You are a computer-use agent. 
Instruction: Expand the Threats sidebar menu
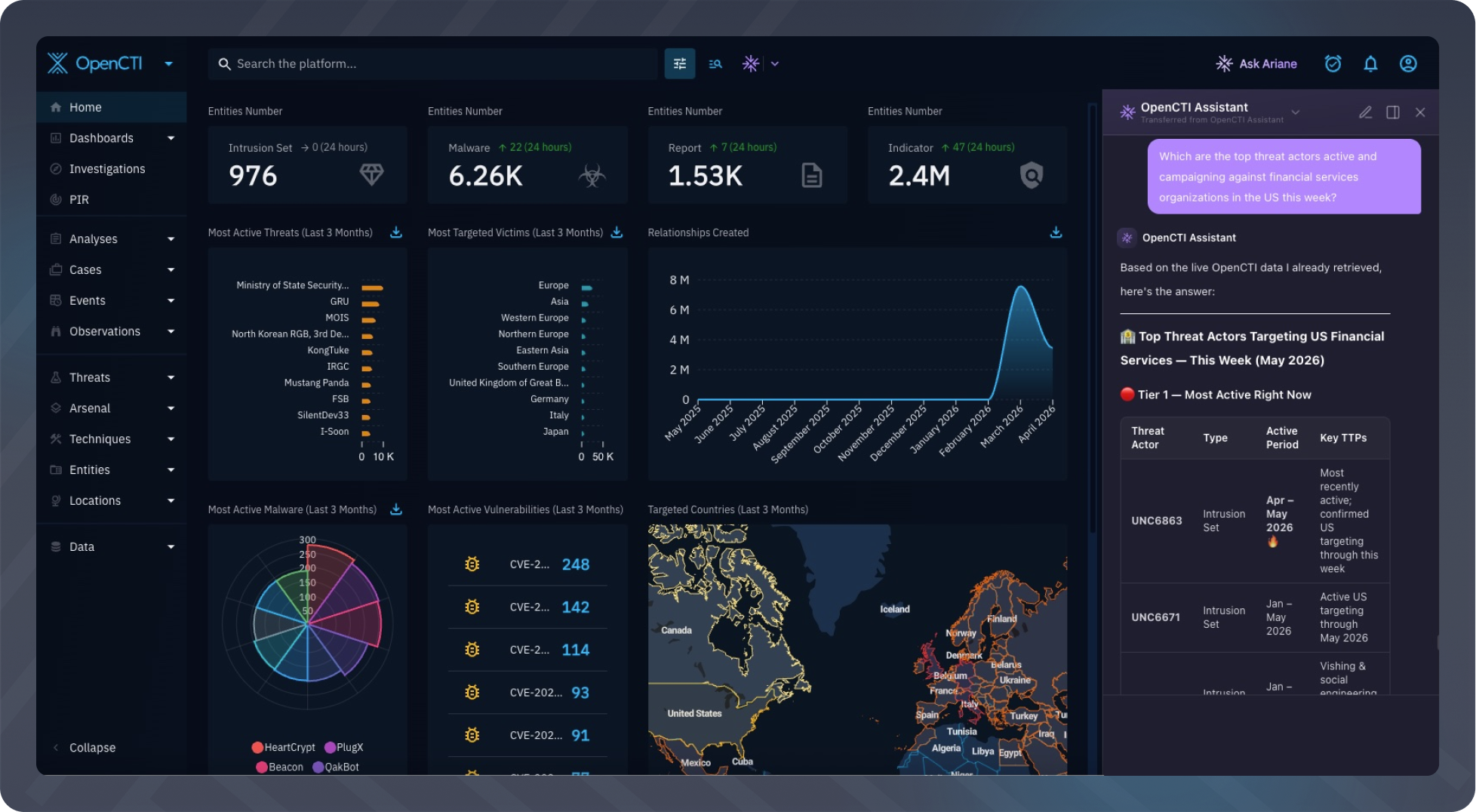coord(112,377)
